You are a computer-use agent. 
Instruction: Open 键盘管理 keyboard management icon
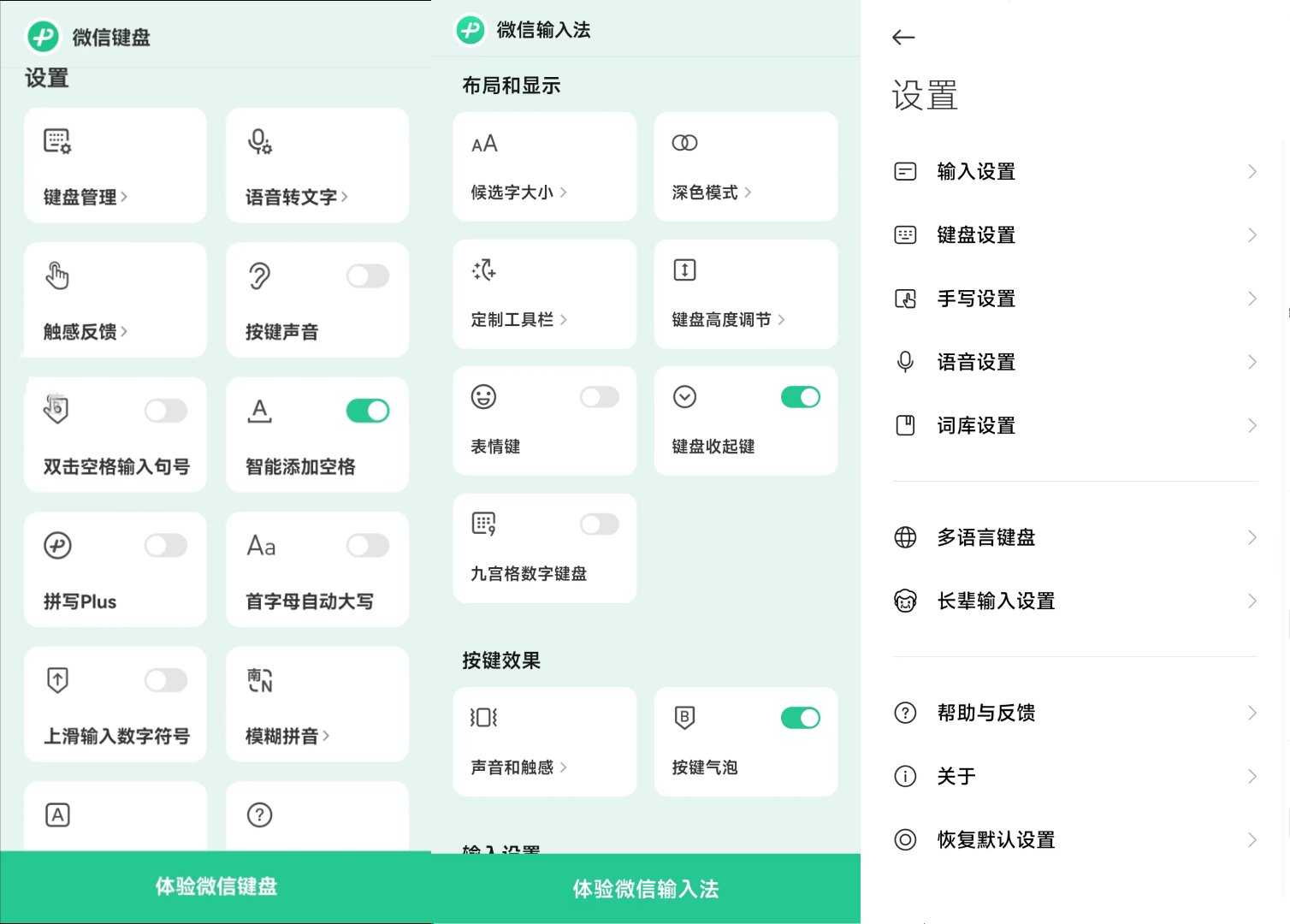57,141
